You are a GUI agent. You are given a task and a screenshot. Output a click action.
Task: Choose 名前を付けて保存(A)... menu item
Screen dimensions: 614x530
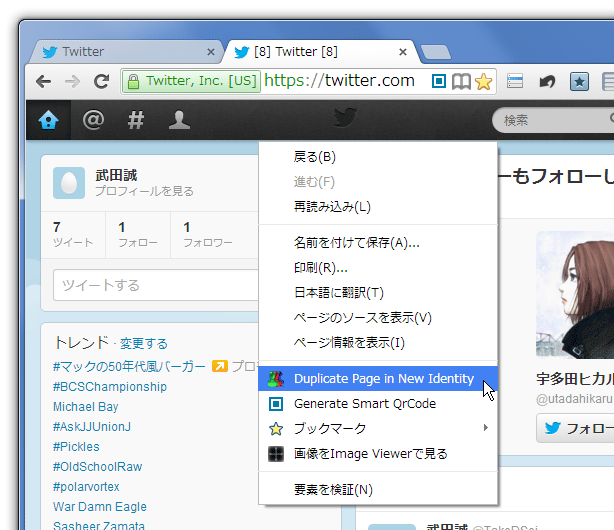(x=378, y=243)
